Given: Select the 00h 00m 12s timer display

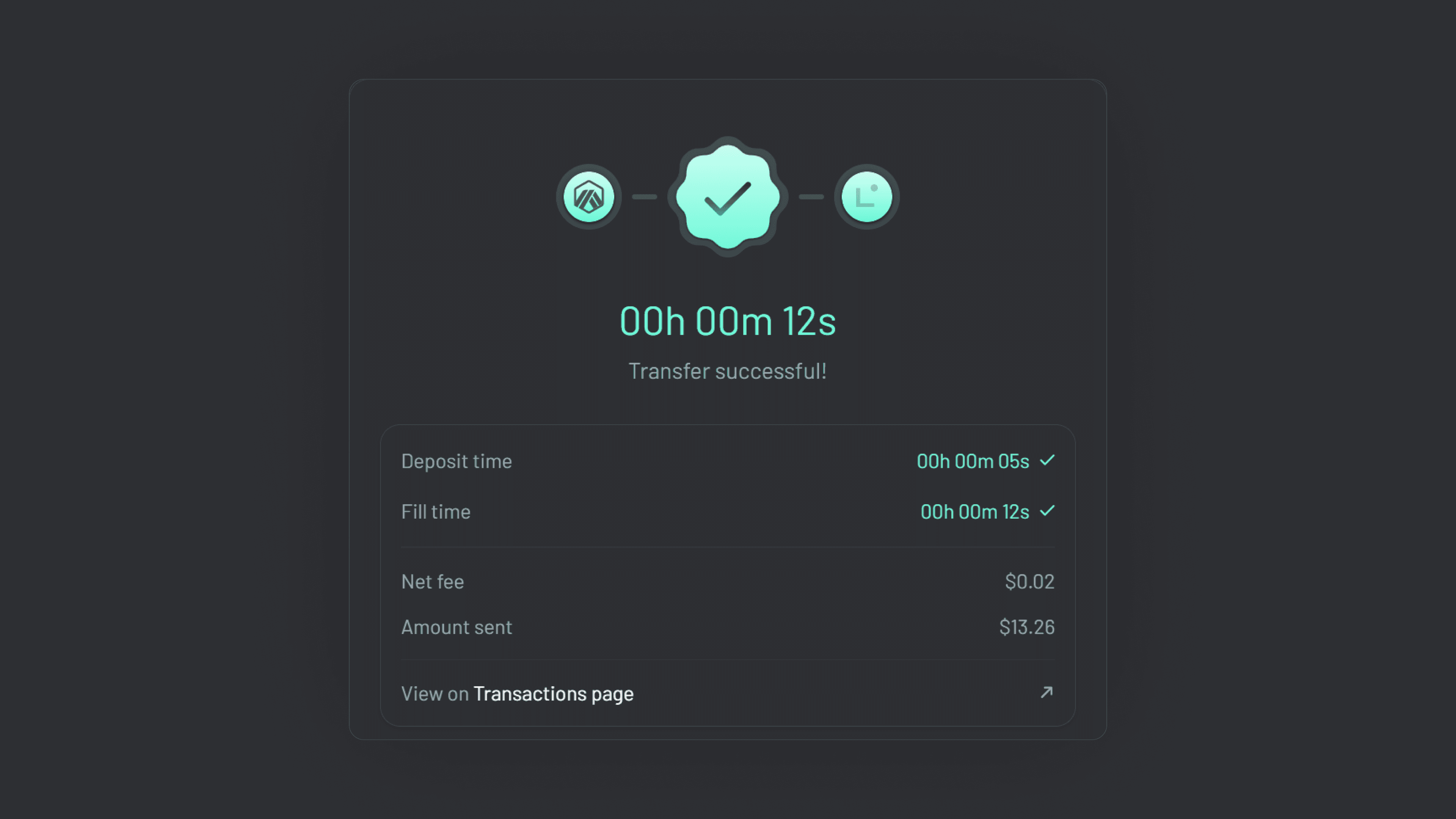Looking at the screenshot, I should [x=728, y=321].
